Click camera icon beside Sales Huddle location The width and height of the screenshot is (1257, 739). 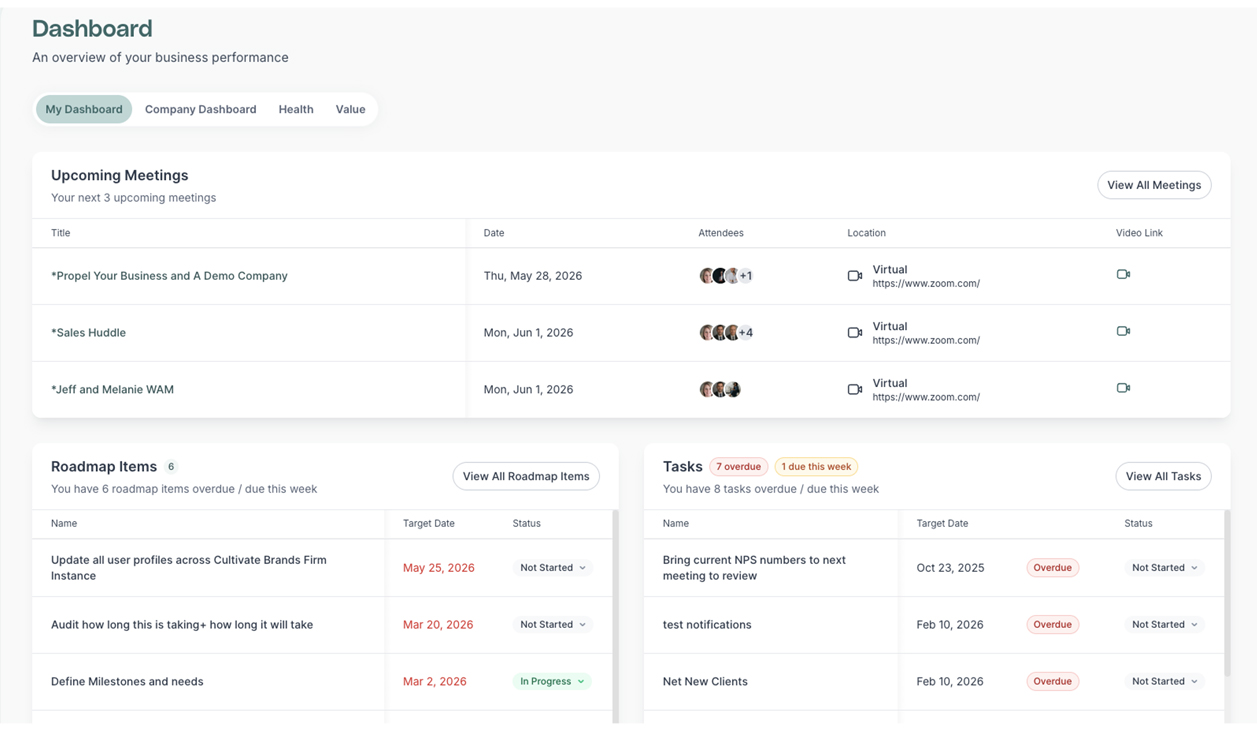pyautogui.click(x=854, y=333)
